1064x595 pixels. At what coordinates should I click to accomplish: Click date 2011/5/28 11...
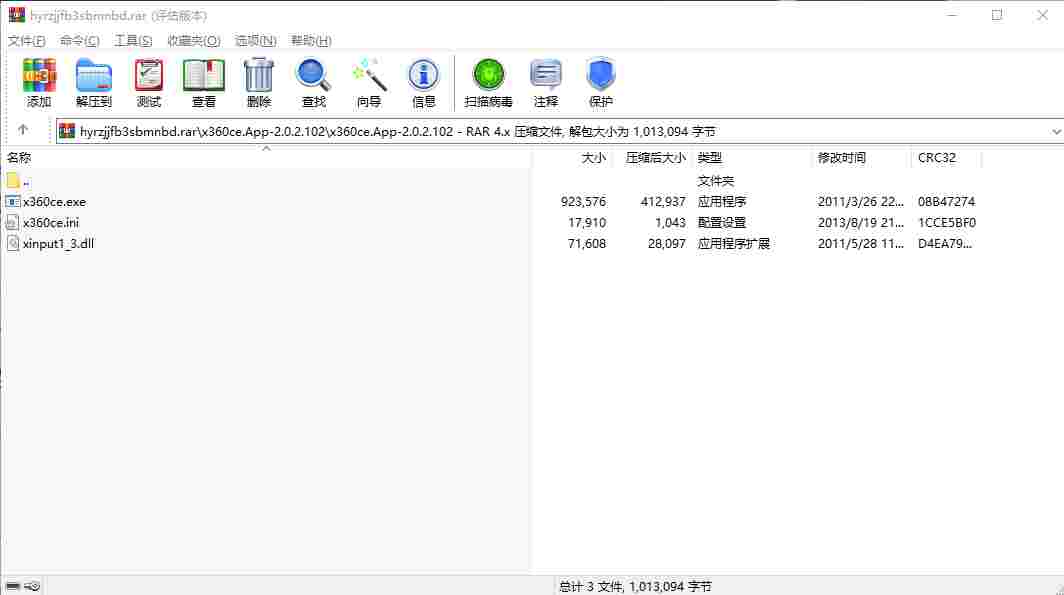click(860, 244)
